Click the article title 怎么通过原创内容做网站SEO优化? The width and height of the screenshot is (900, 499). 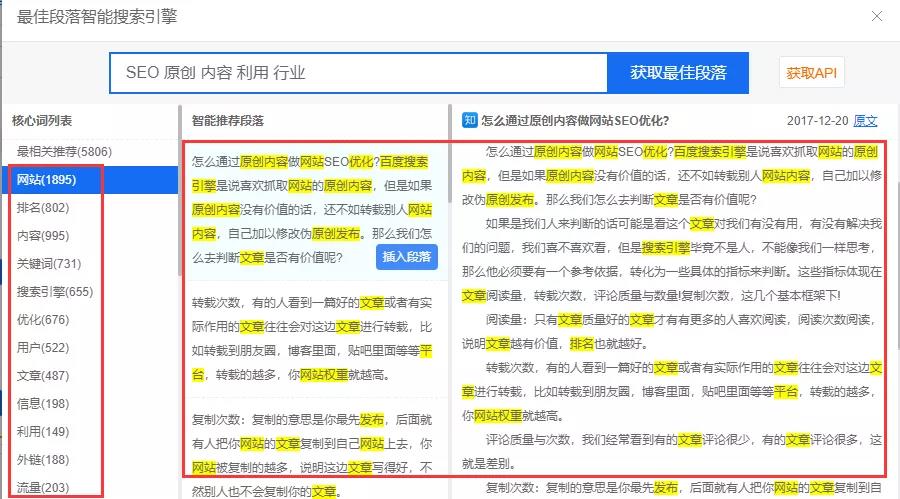click(575, 121)
